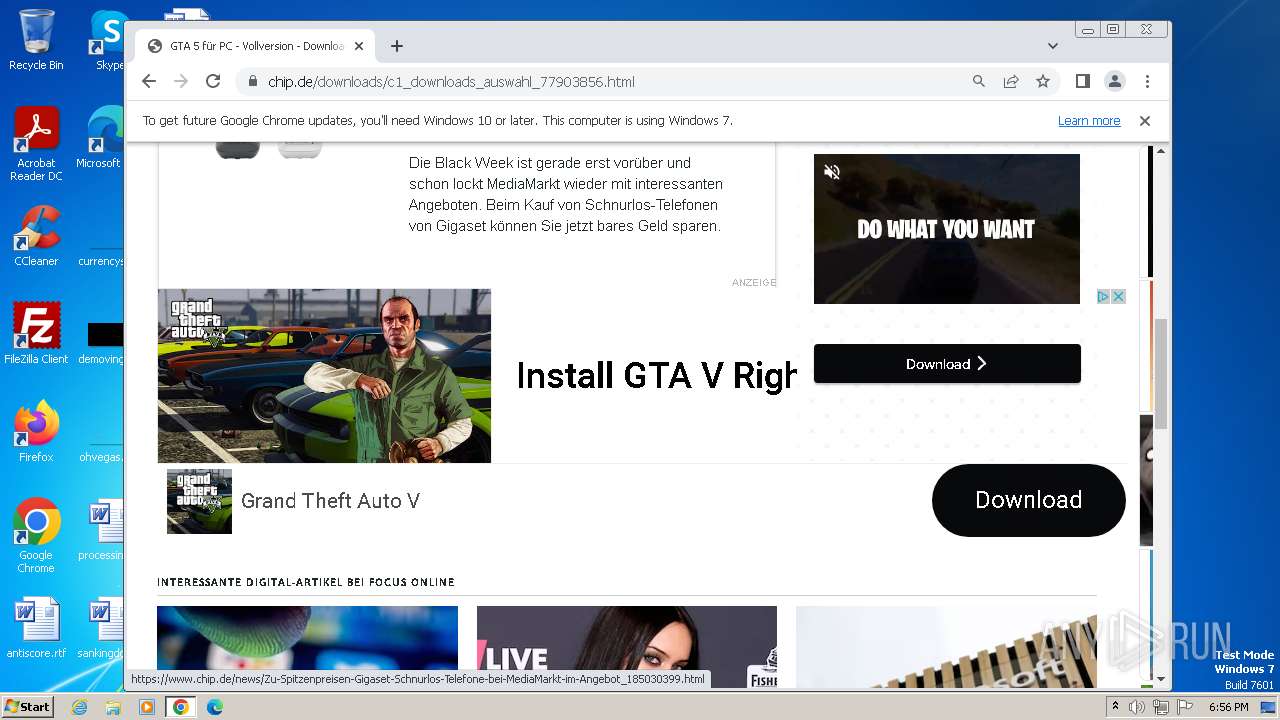Launch Internet Explorer from taskbar
1280x720 pixels.
(79, 707)
